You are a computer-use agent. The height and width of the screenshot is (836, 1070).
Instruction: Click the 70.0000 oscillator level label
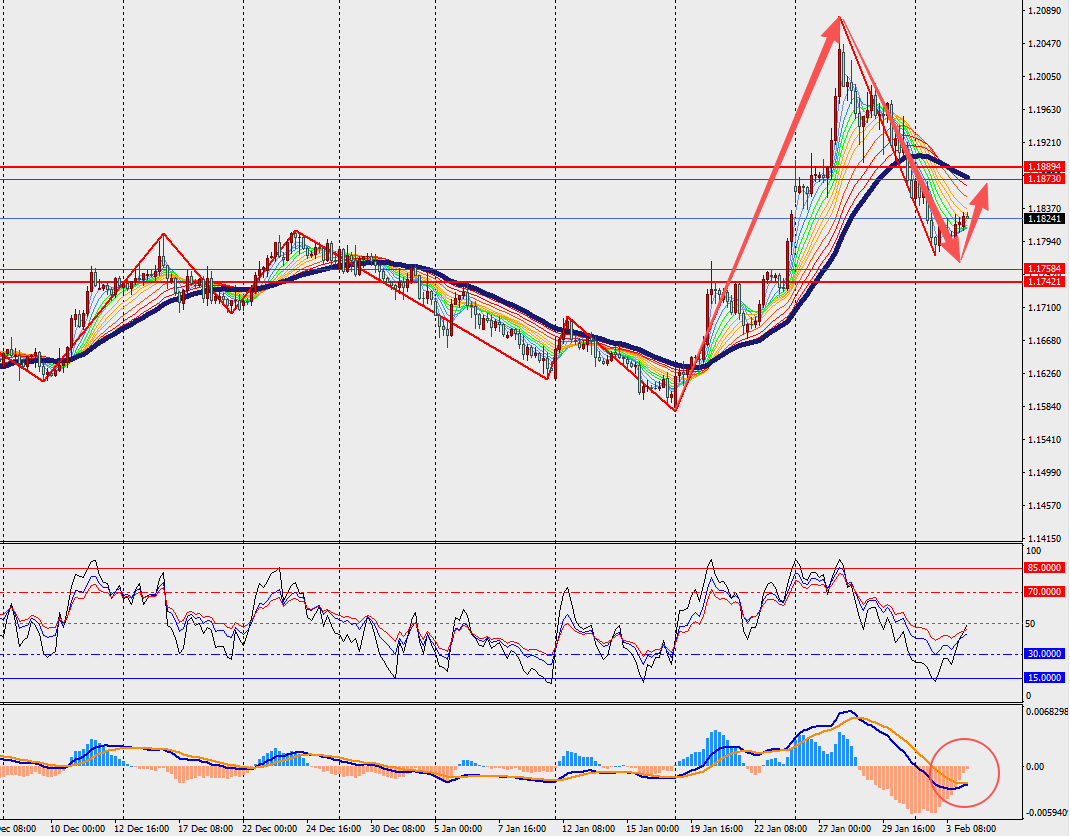(1043, 592)
